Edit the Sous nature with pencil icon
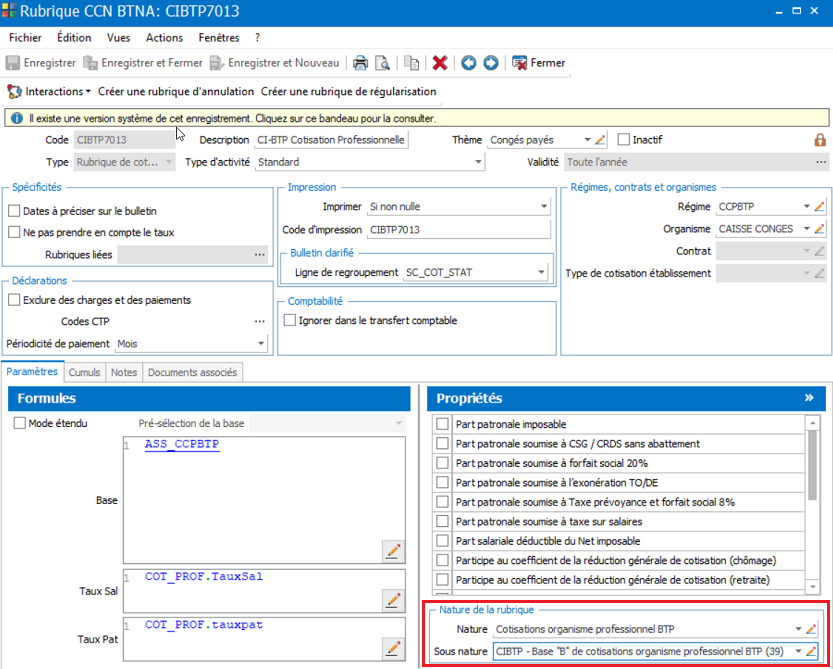833x669 pixels. pyautogui.click(x=811, y=651)
